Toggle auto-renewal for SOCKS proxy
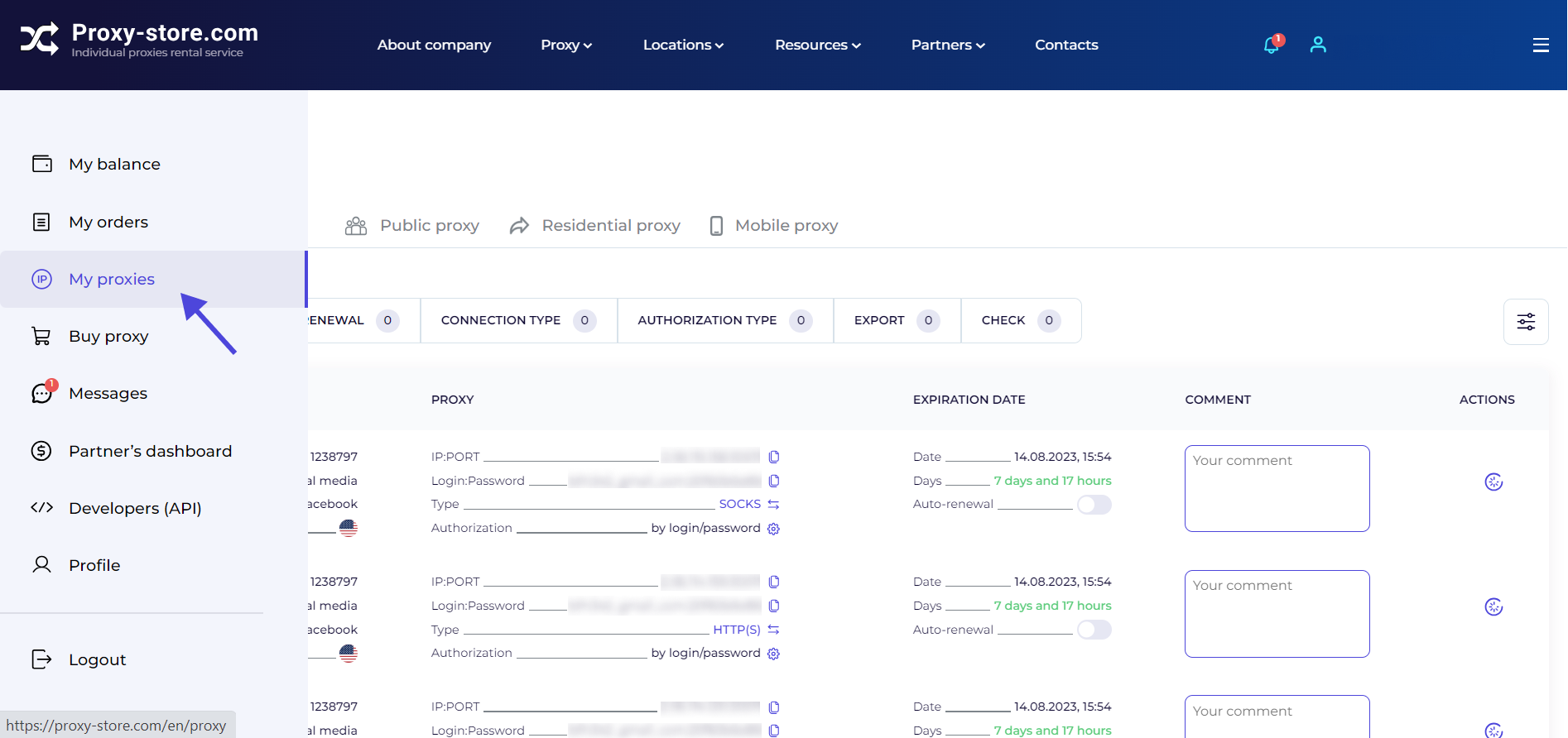 pos(1094,505)
